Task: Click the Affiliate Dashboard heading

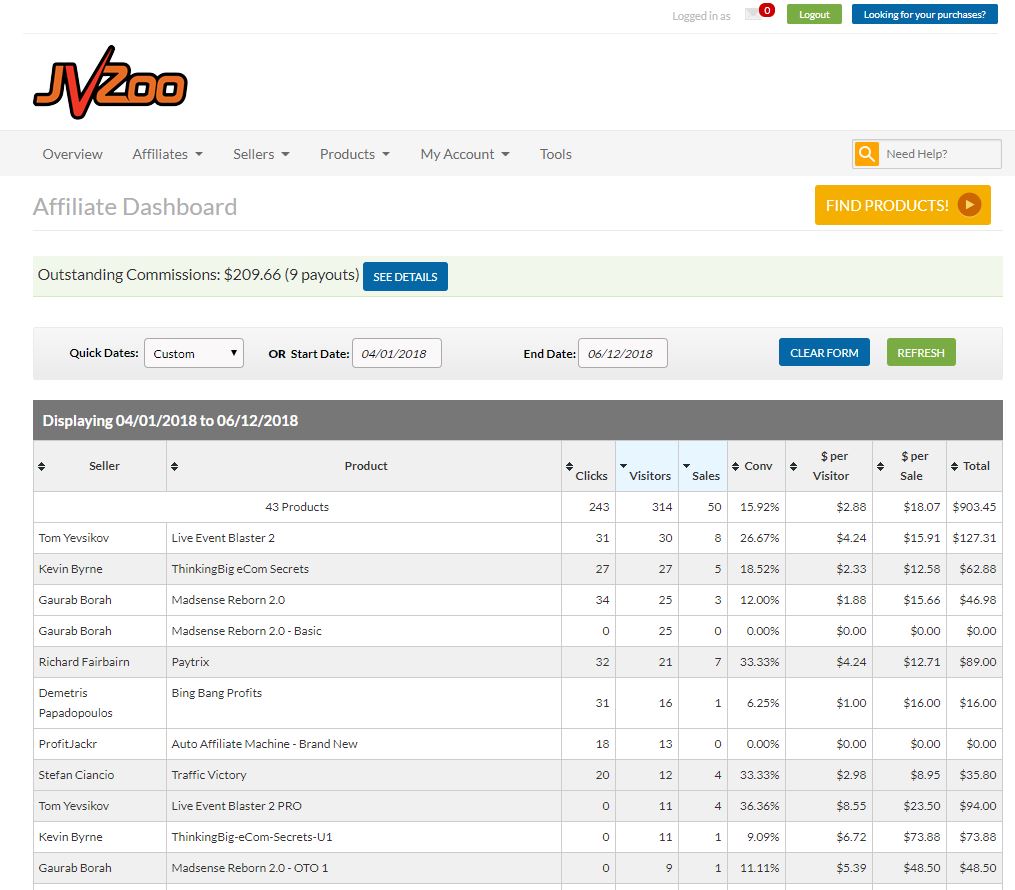Action: click(135, 206)
